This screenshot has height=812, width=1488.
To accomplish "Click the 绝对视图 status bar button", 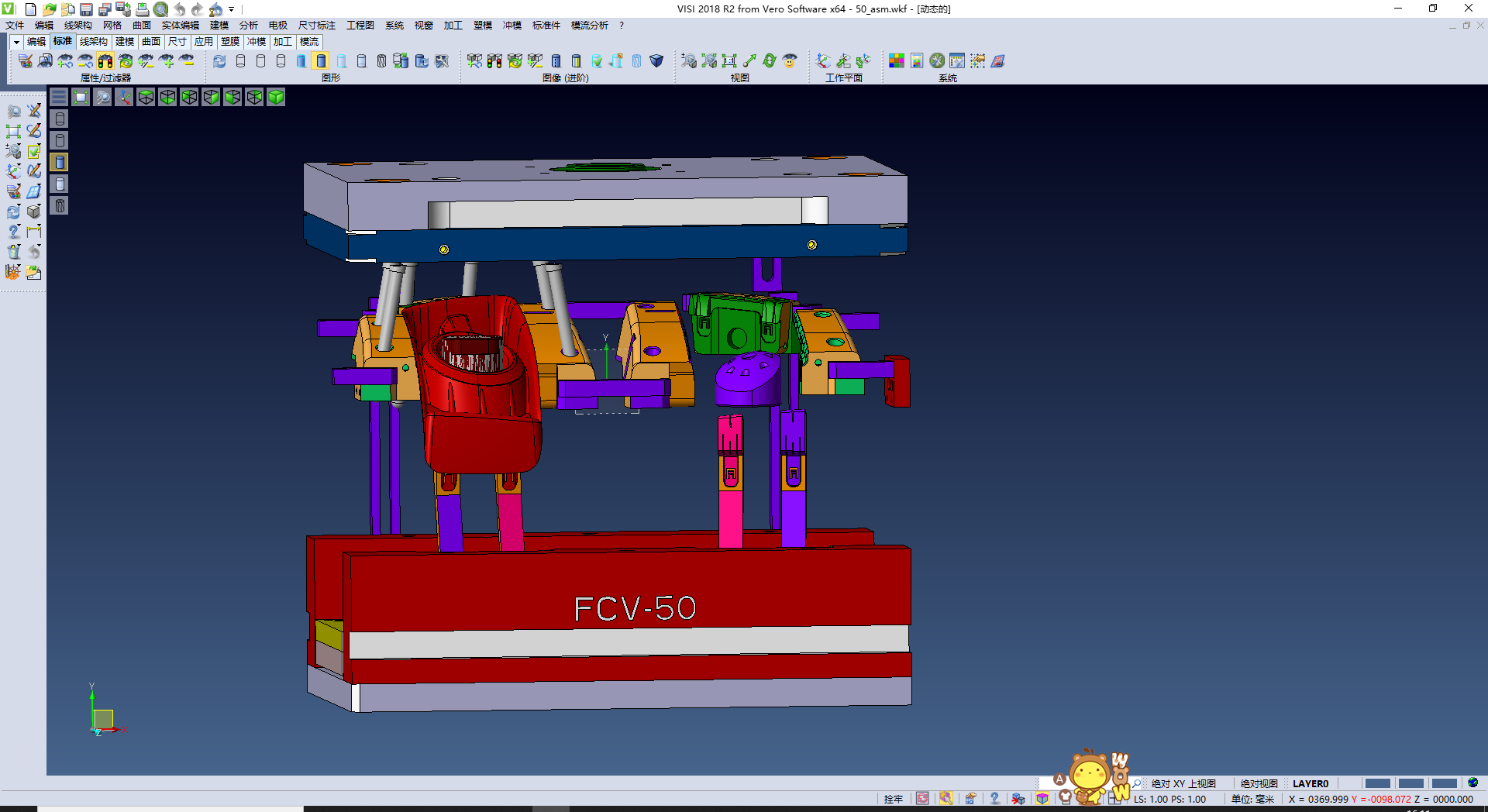I will [1259, 783].
